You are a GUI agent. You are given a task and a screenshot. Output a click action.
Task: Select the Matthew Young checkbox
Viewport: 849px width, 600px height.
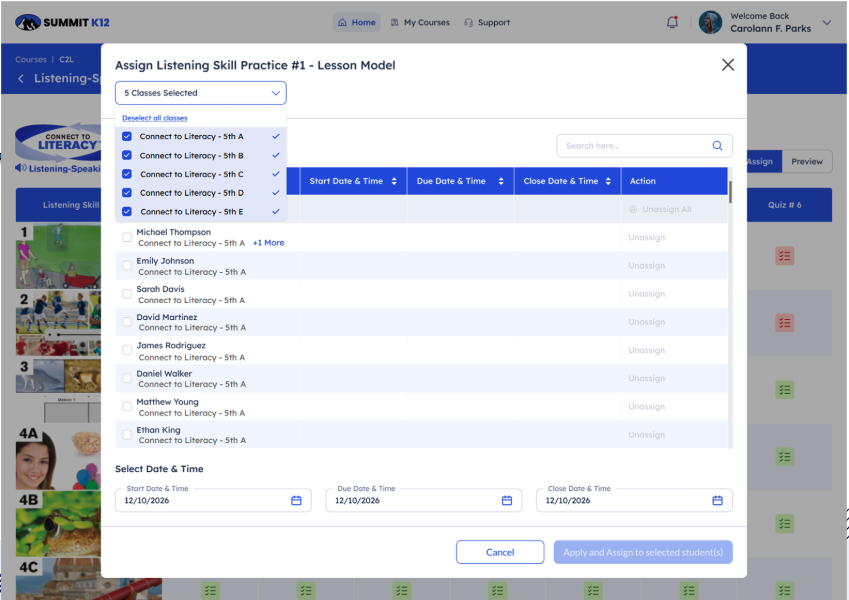(x=127, y=406)
